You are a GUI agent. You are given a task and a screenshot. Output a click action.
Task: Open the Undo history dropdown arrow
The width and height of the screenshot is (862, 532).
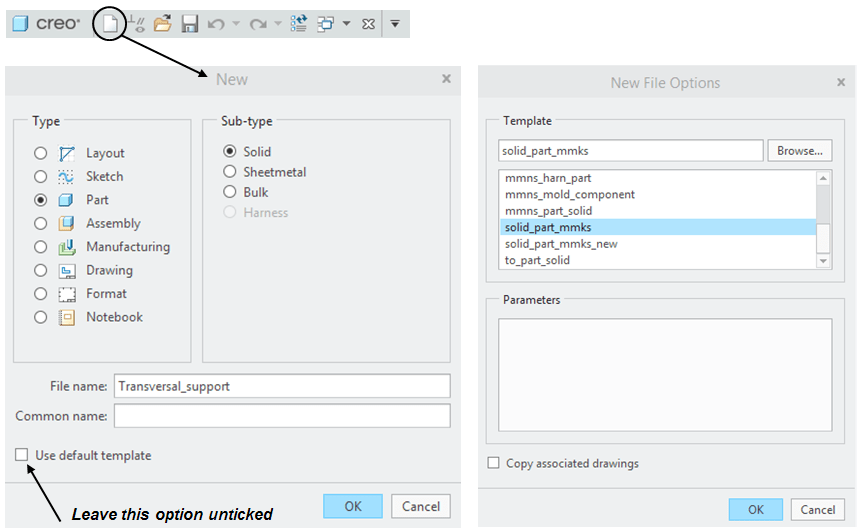236,23
